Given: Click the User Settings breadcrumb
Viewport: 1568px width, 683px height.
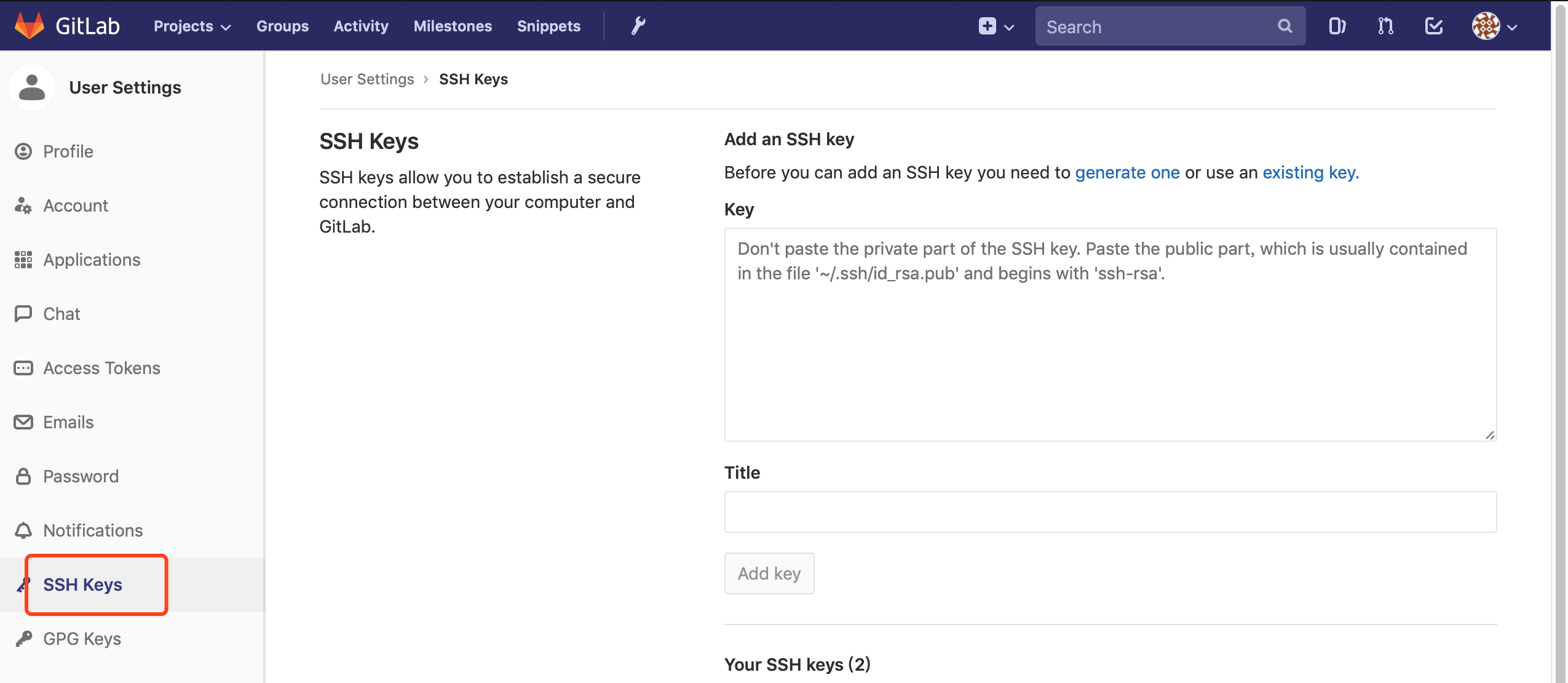Looking at the screenshot, I should [x=367, y=79].
